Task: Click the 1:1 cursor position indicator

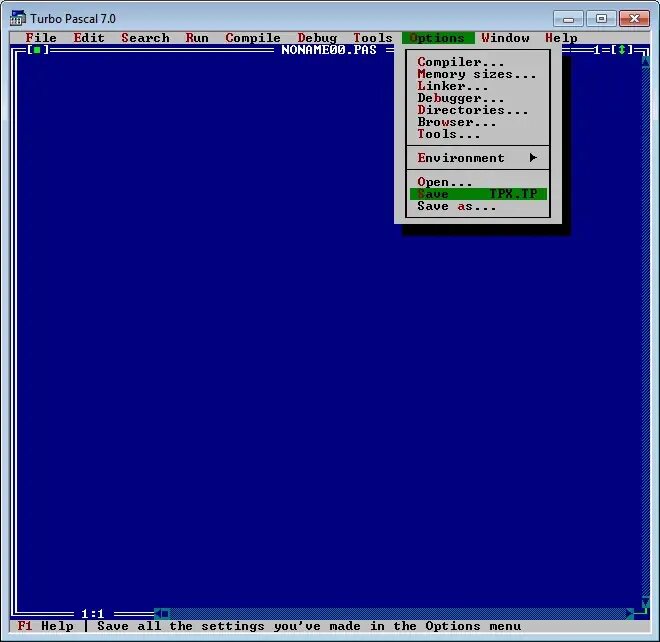Action: pyautogui.click(x=93, y=614)
